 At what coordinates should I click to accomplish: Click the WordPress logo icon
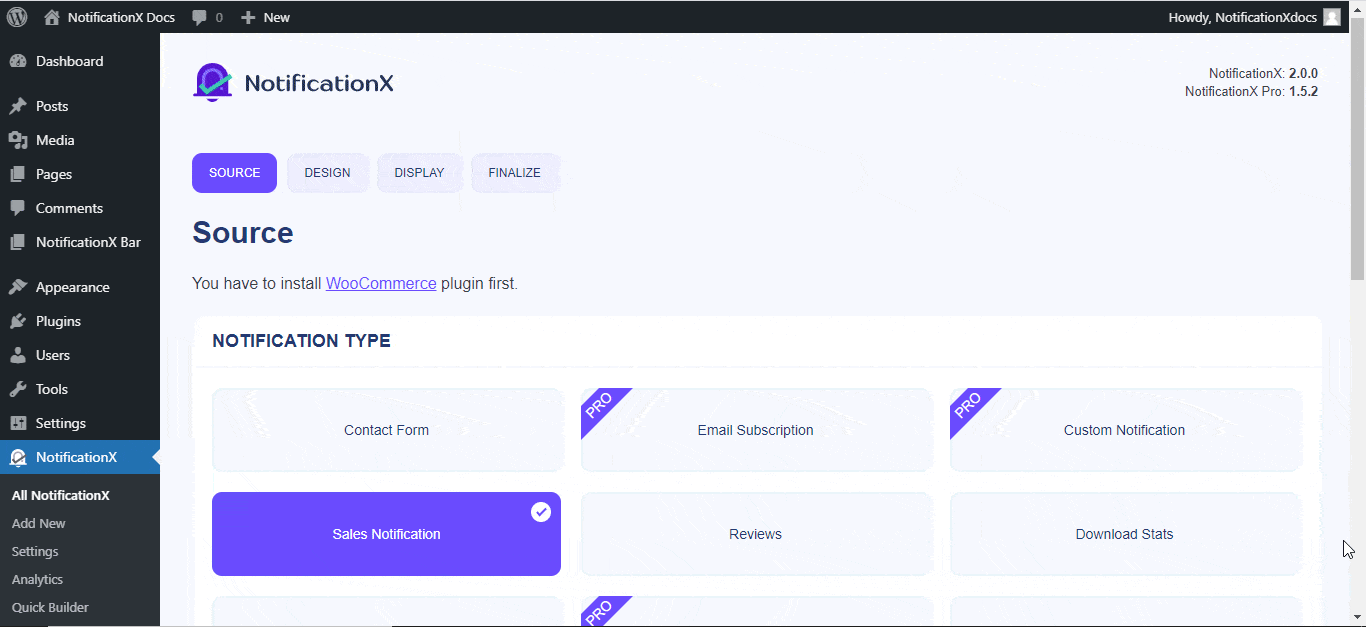(17, 17)
